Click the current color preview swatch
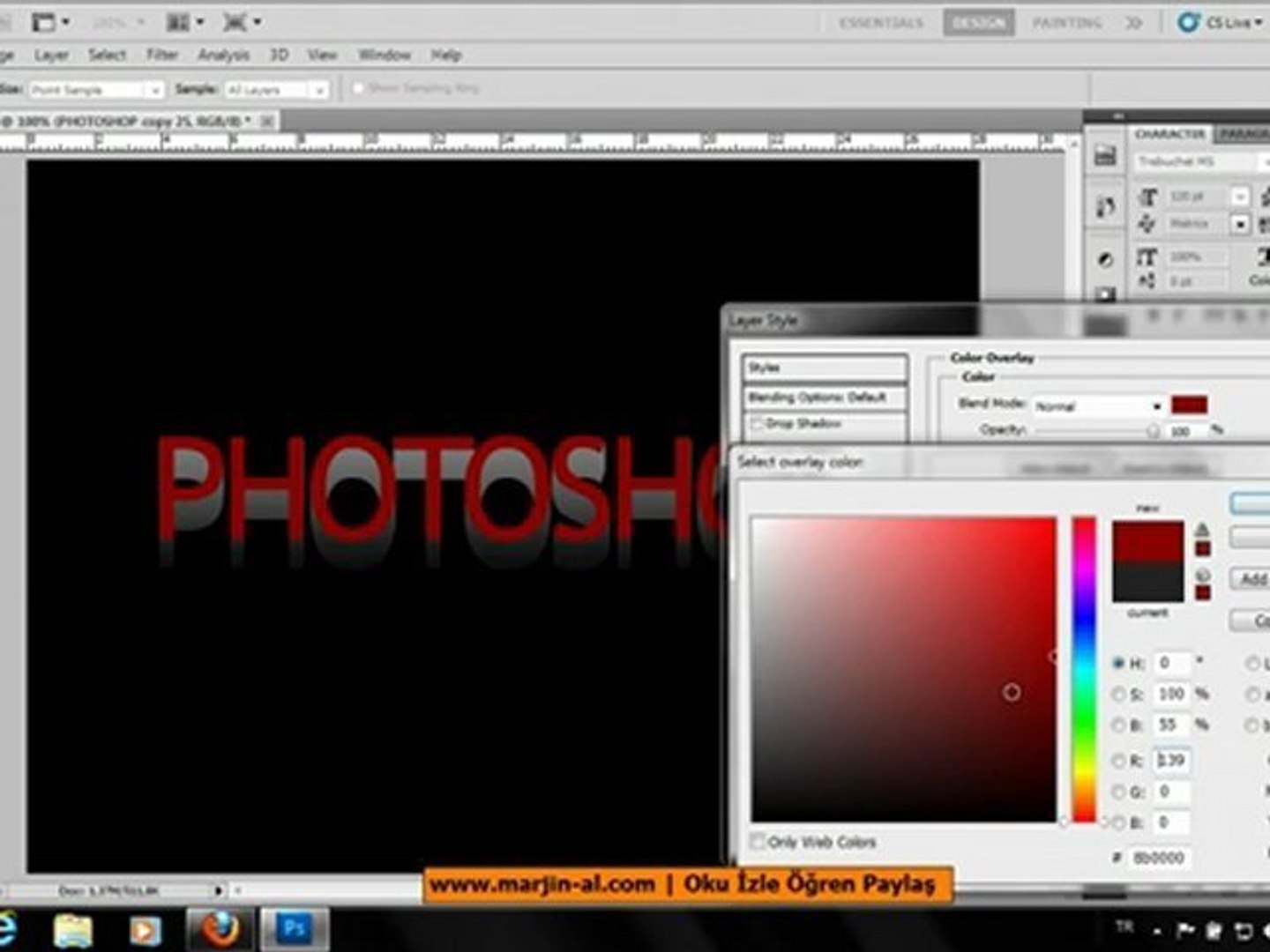This screenshot has width=1270, height=952. coord(1147,584)
